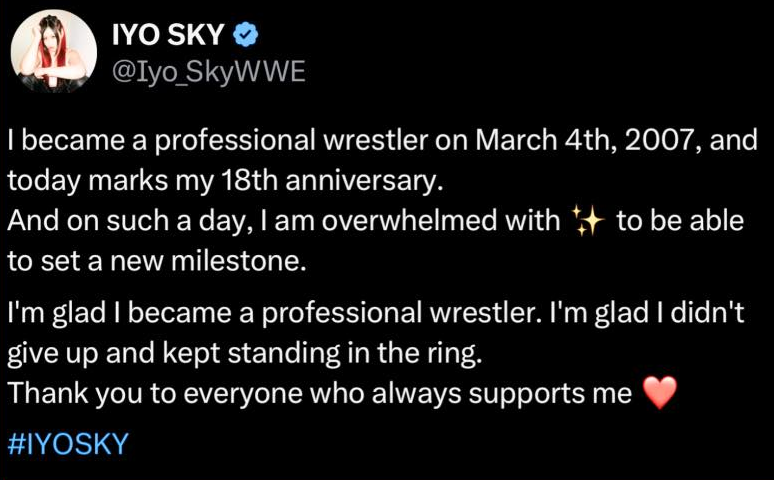Open the IYO SKY display name
The height and width of the screenshot is (480, 774).
(168, 35)
